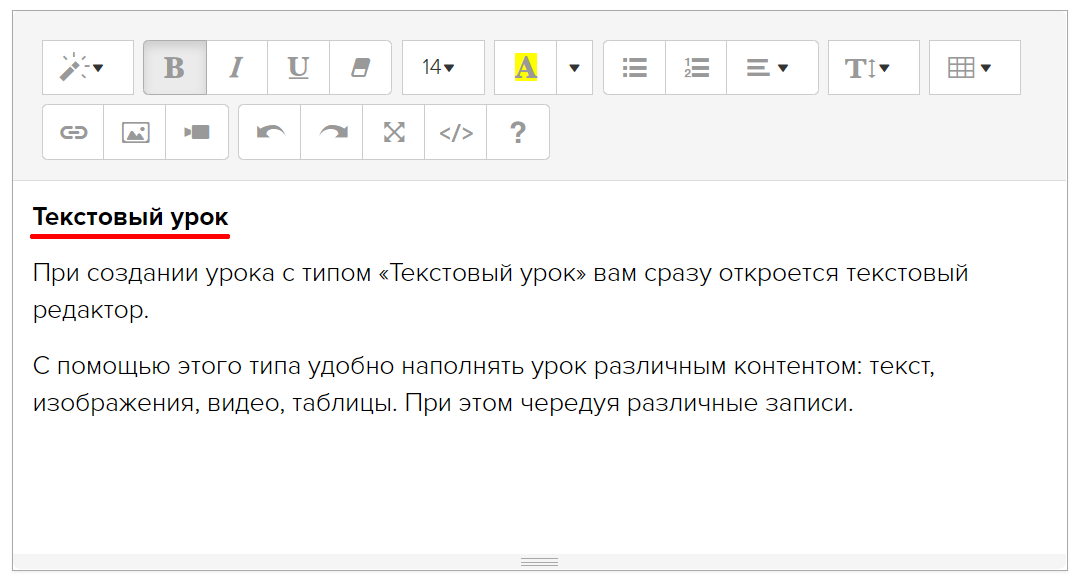Insert a hyperlink
This screenshot has height=580, width=1080.
[x=73, y=132]
